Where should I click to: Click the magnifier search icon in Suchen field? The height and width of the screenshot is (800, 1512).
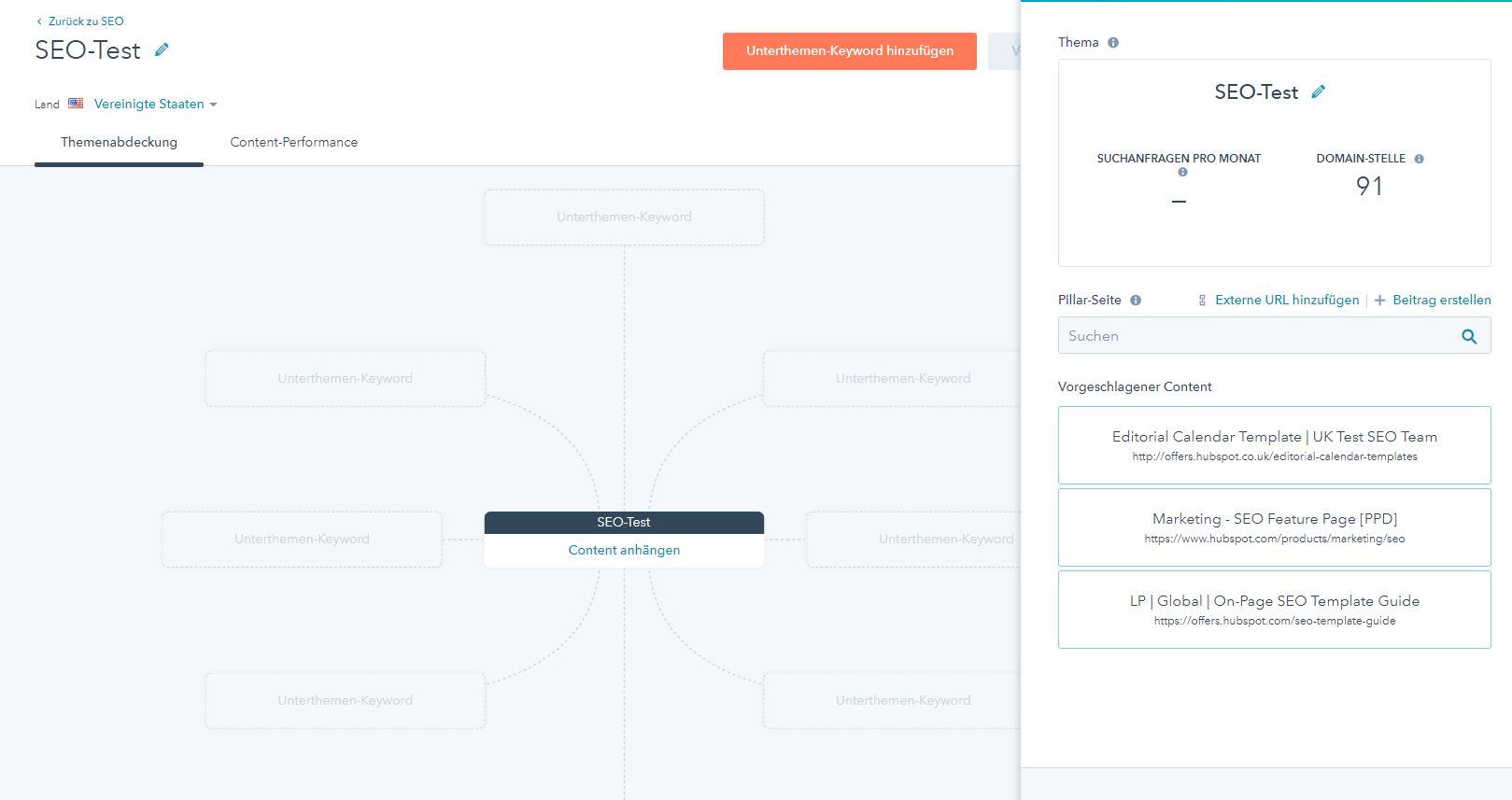coord(1468,336)
